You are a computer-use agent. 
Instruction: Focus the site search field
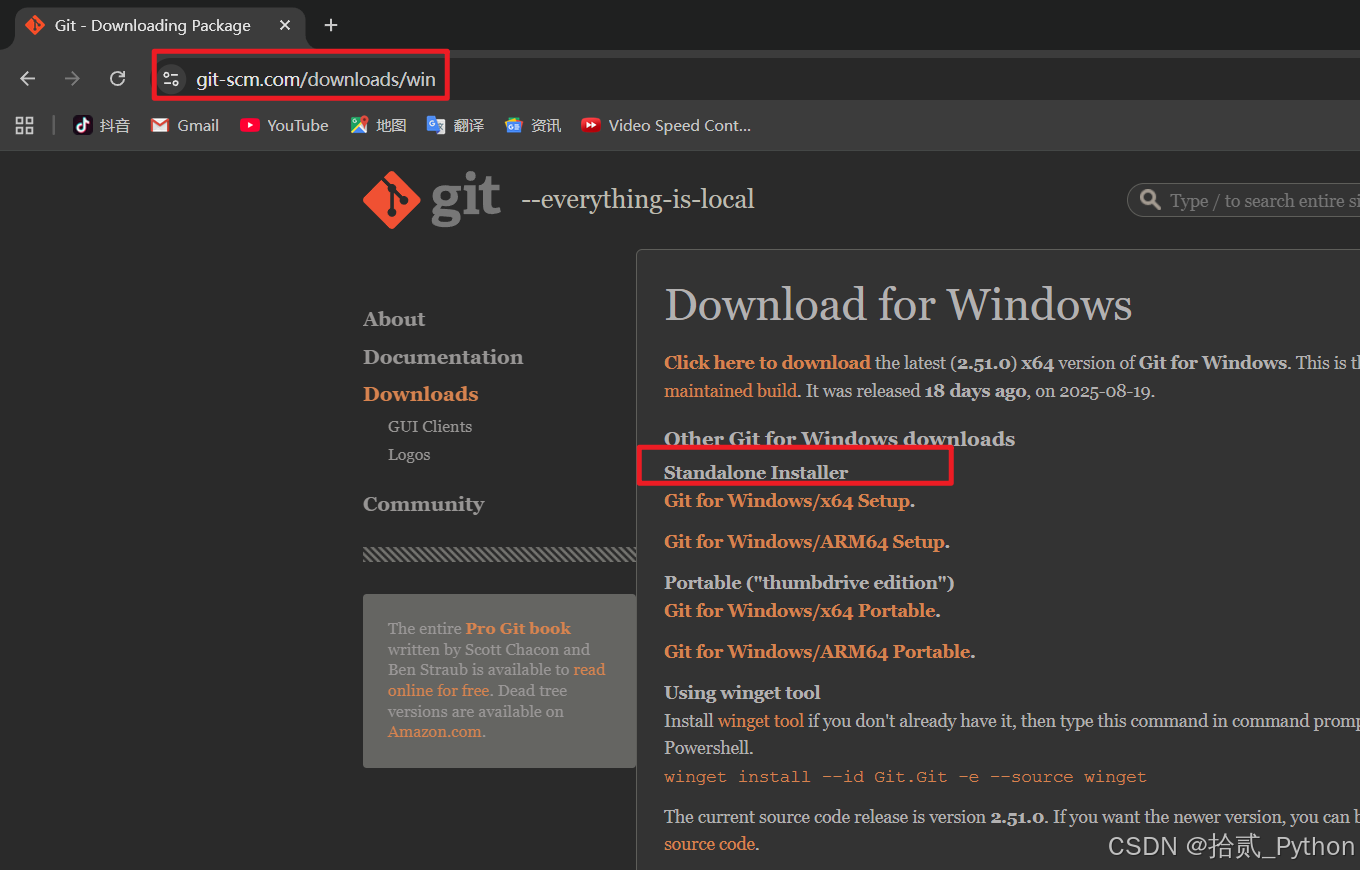click(x=1244, y=200)
